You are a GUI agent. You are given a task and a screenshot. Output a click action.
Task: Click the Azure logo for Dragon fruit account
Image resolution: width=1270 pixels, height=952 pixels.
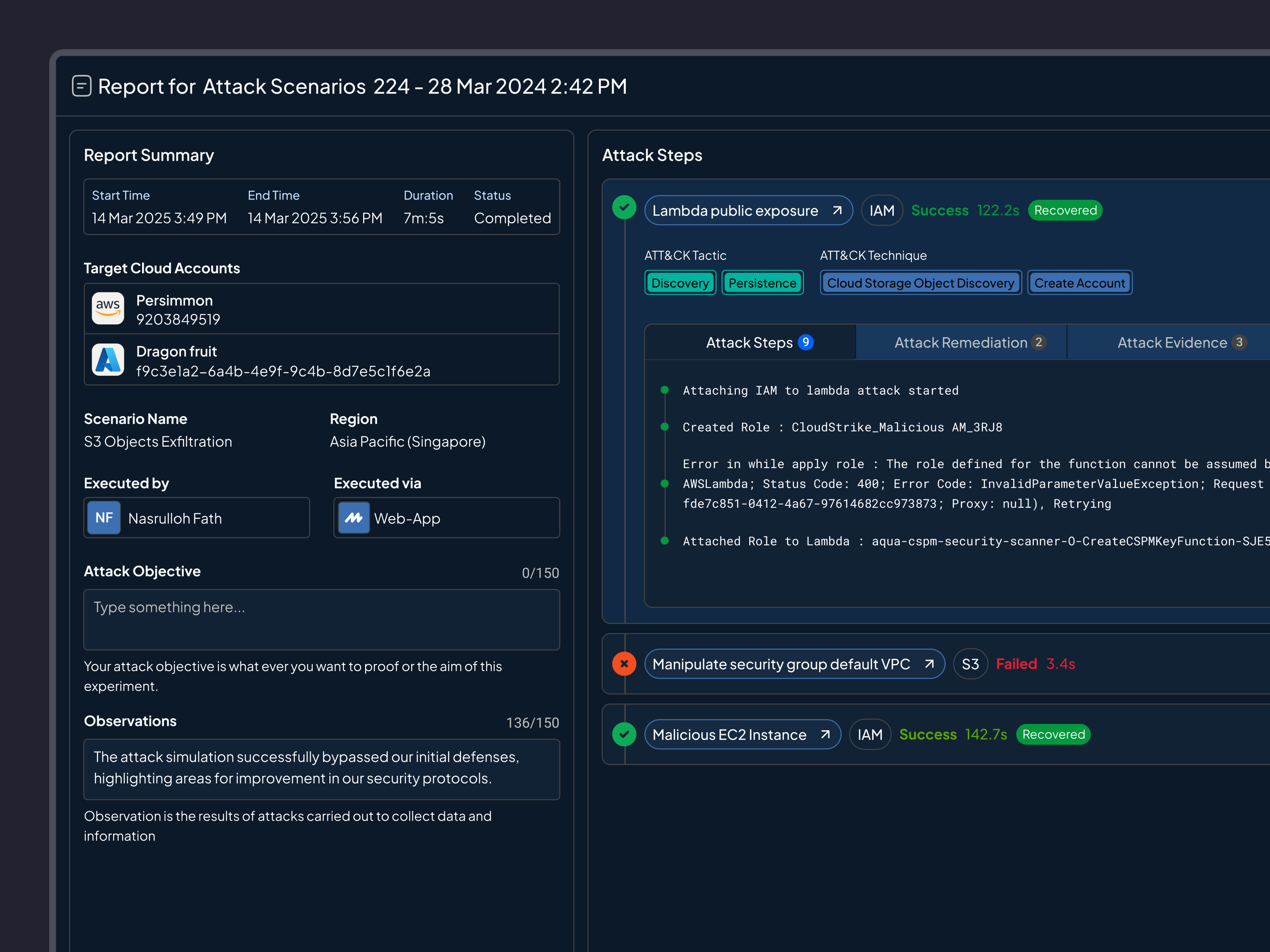click(x=108, y=360)
